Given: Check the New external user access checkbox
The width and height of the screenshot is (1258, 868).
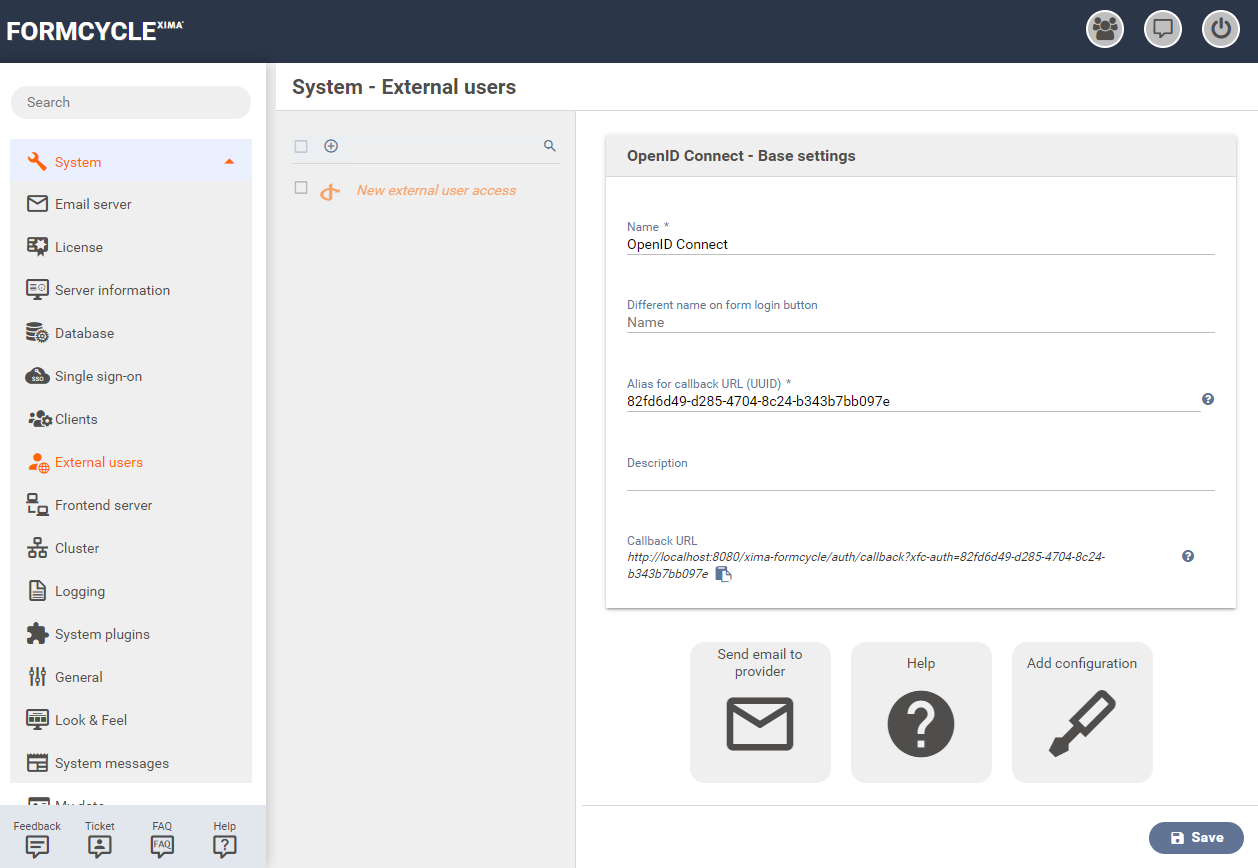Looking at the screenshot, I should (301, 188).
